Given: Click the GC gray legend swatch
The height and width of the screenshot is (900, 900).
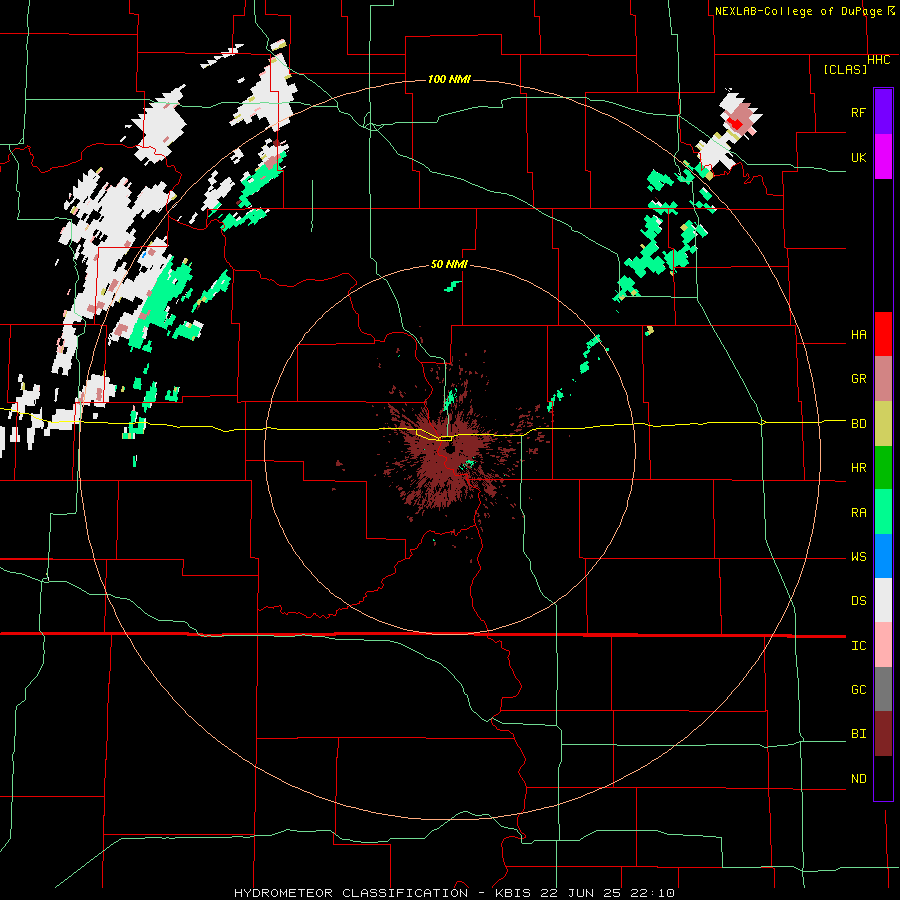Looking at the screenshot, I should (x=883, y=689).
